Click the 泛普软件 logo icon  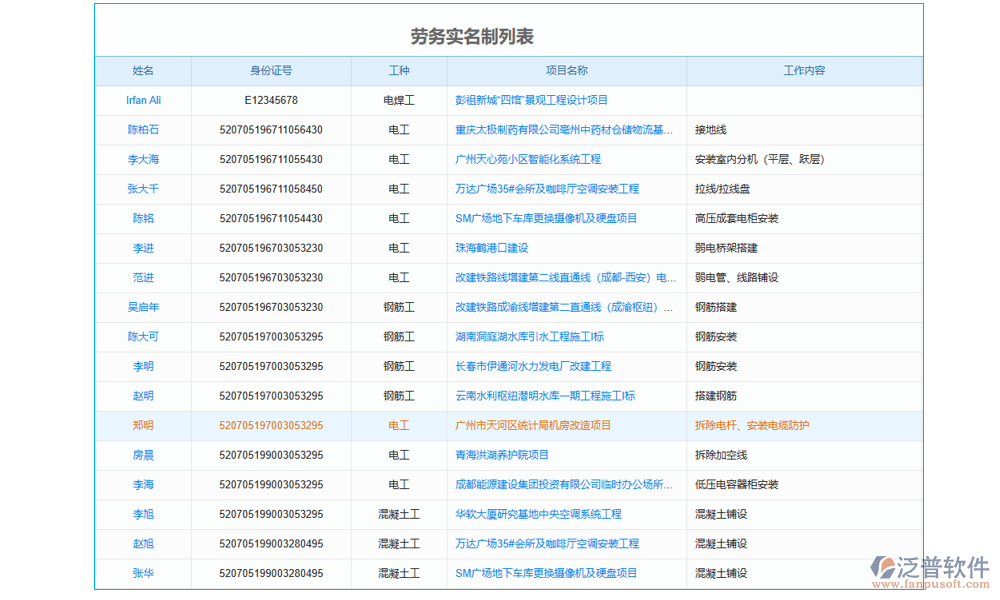(886, 566)
